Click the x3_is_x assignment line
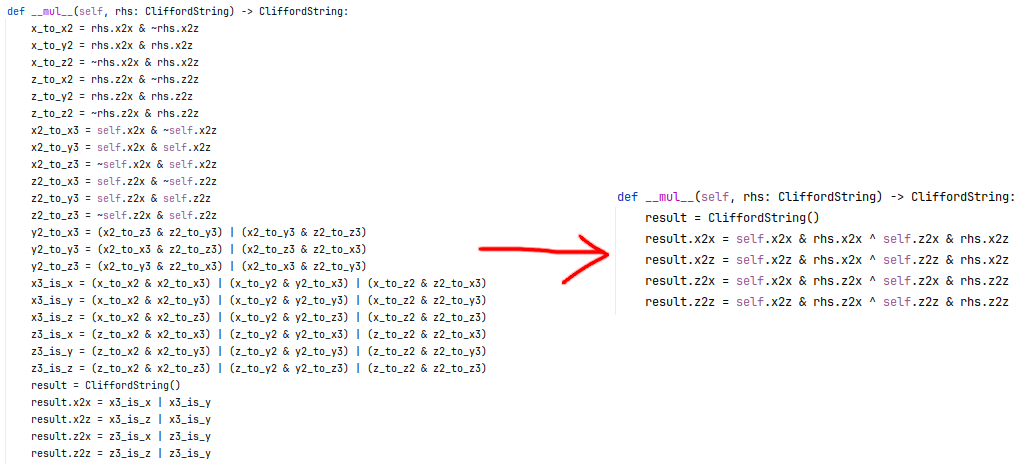The image size is (1023, 464). coord(258,283)
